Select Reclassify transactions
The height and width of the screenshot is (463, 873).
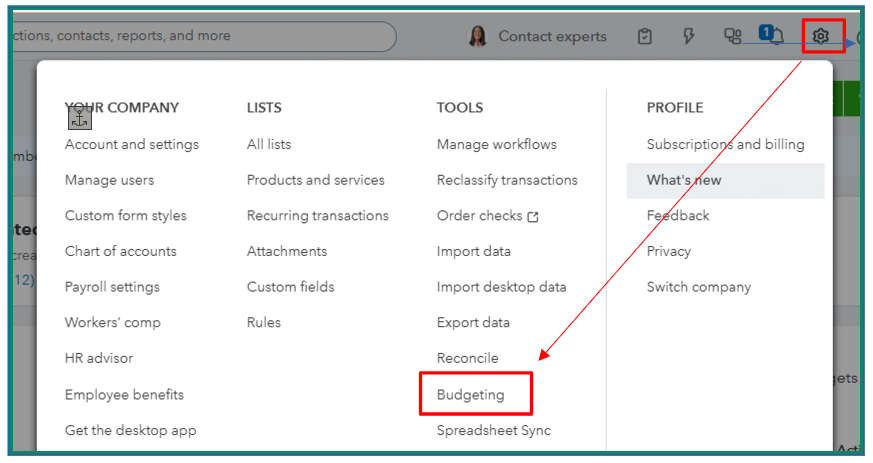click(507, 180)
